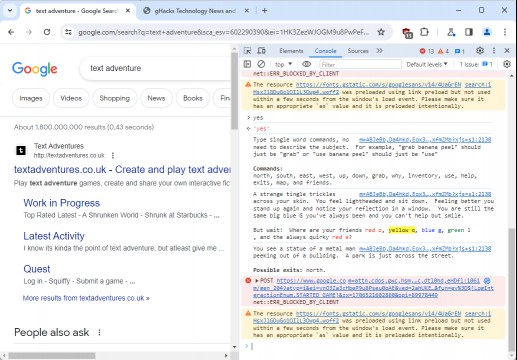The image size is (517, 360).
Task: Click the 13 errors counter
Action: (427, 51)
